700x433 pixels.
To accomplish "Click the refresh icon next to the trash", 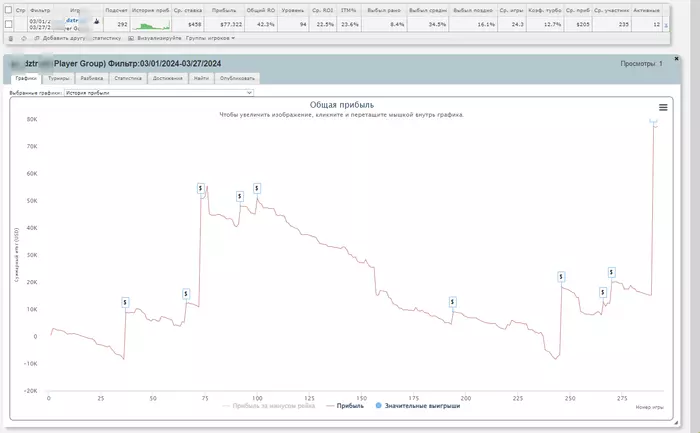I will (24, 38).
